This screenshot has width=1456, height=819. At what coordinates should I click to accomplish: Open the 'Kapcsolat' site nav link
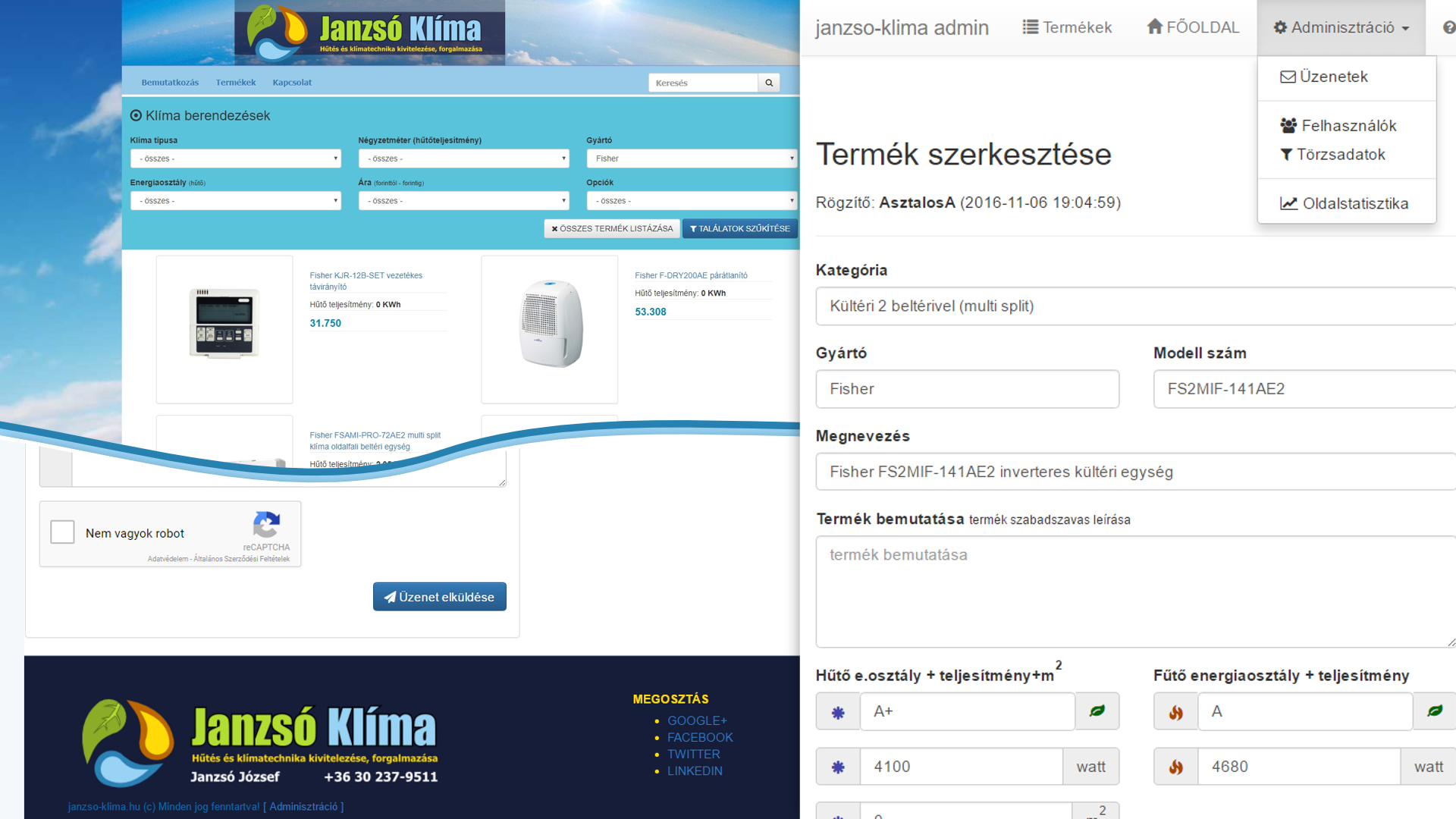point(292,83)
